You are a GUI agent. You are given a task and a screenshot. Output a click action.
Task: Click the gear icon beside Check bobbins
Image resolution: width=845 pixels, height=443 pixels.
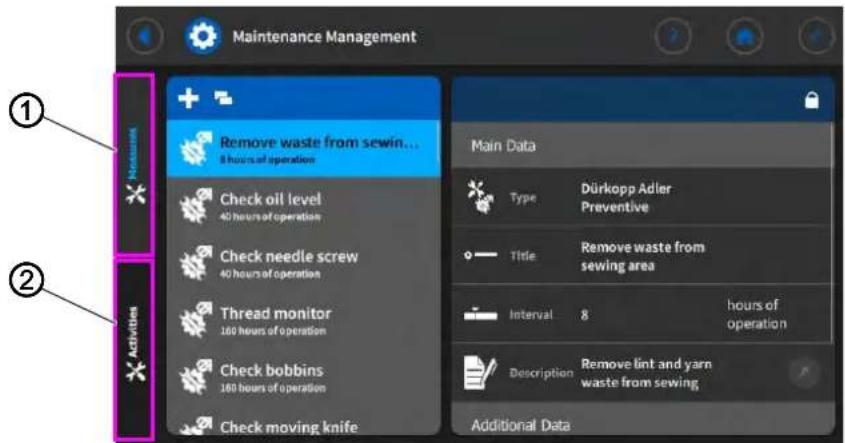point(195,378)
